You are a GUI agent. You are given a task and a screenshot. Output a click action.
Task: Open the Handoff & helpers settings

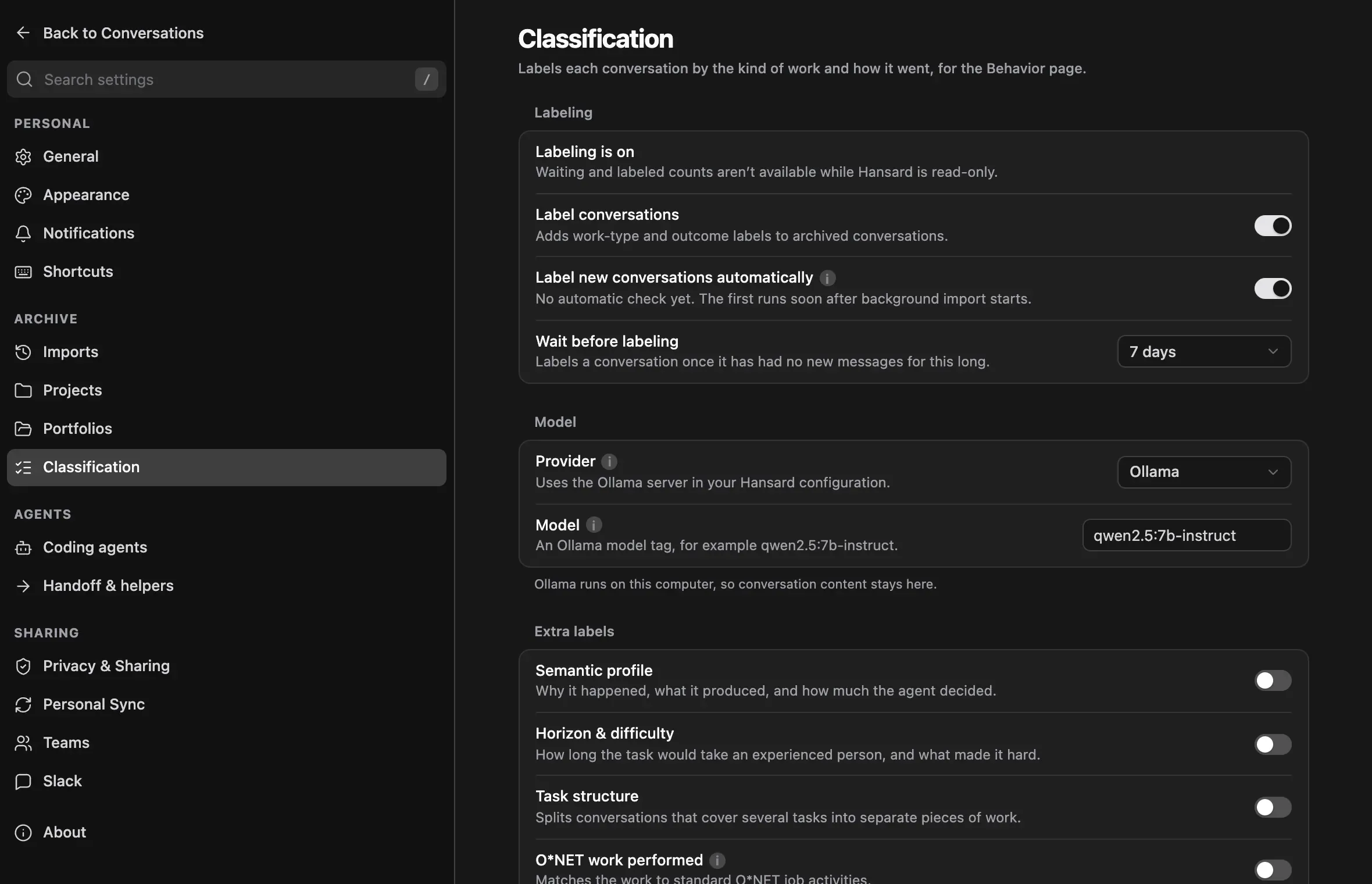(x=227, y=586)
